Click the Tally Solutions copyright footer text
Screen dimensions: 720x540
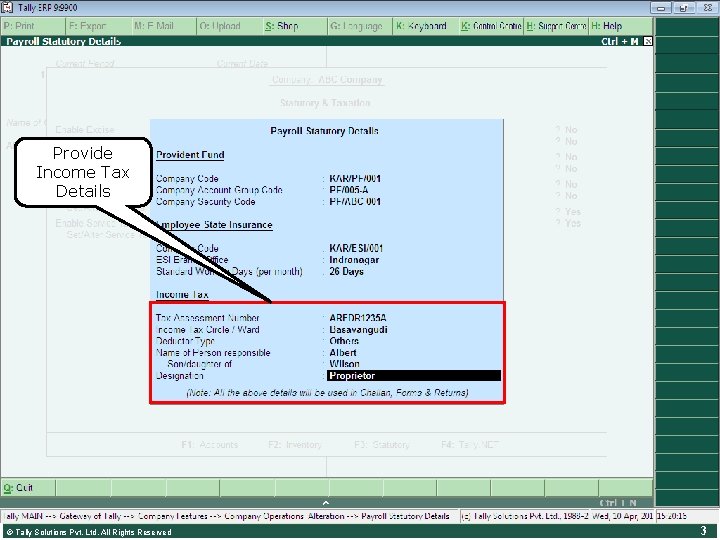[x=89, y=532]
